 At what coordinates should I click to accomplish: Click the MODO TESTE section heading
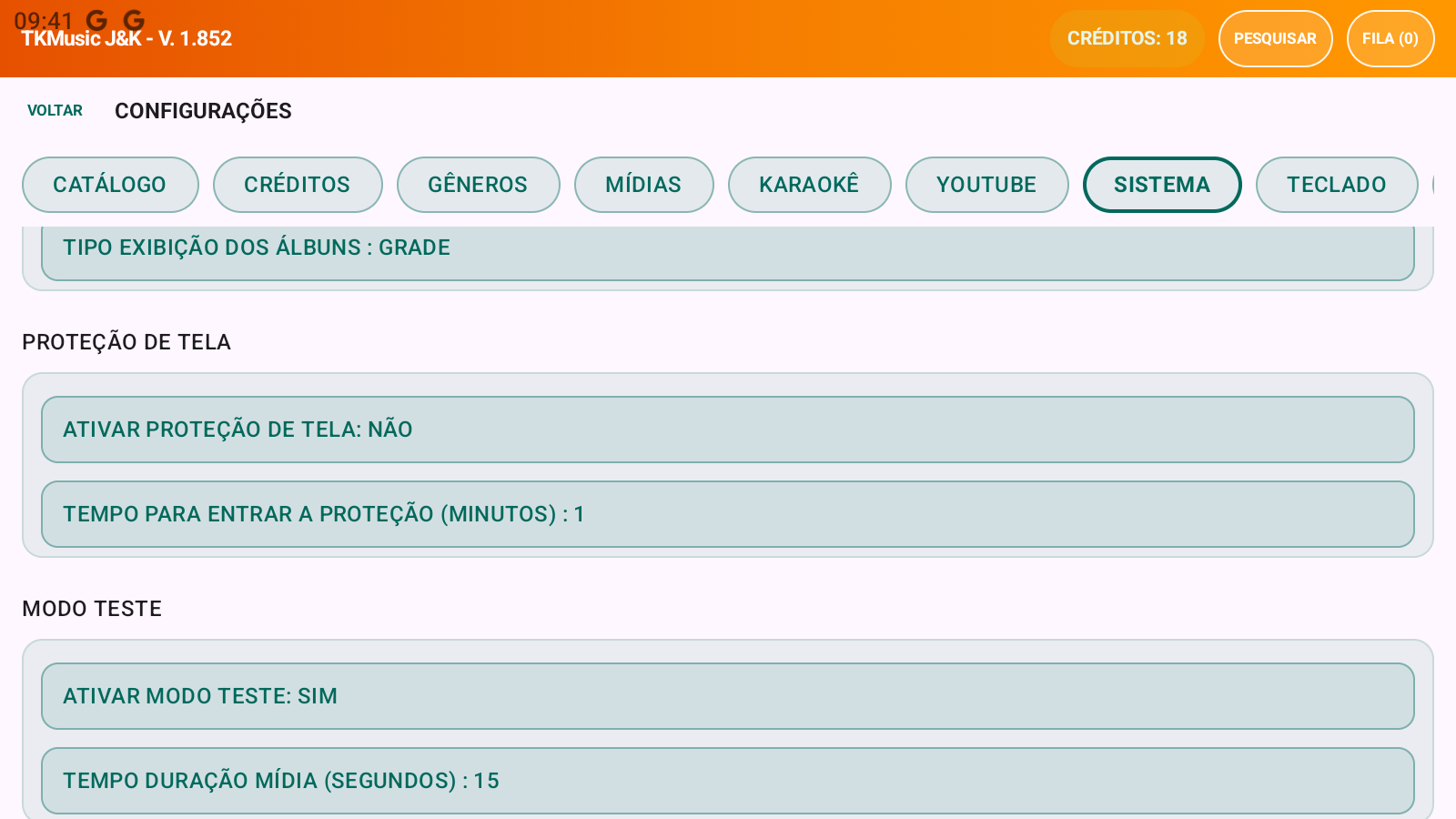(92, 609)
